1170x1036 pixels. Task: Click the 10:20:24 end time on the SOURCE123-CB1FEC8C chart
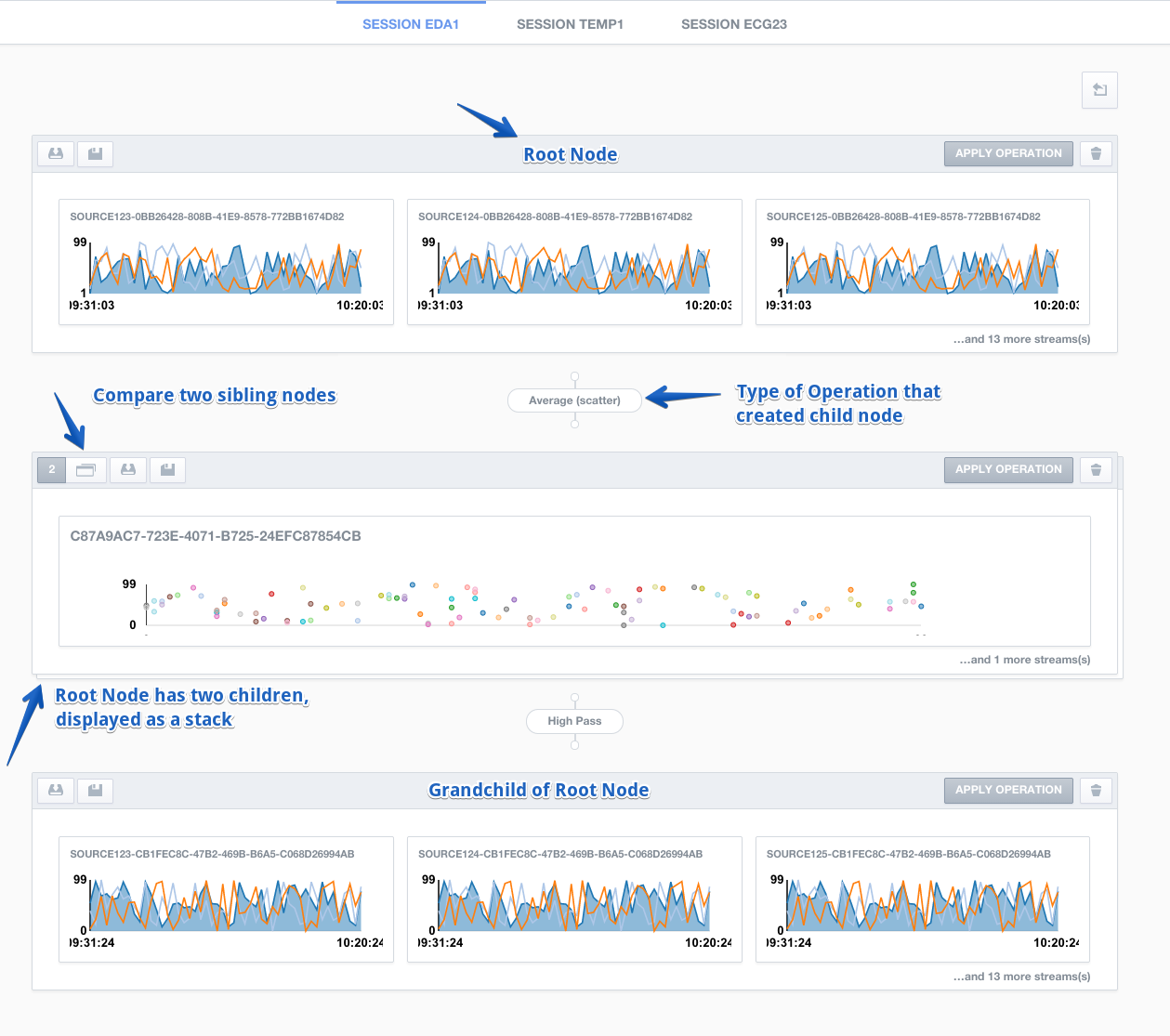pos(360,942)
